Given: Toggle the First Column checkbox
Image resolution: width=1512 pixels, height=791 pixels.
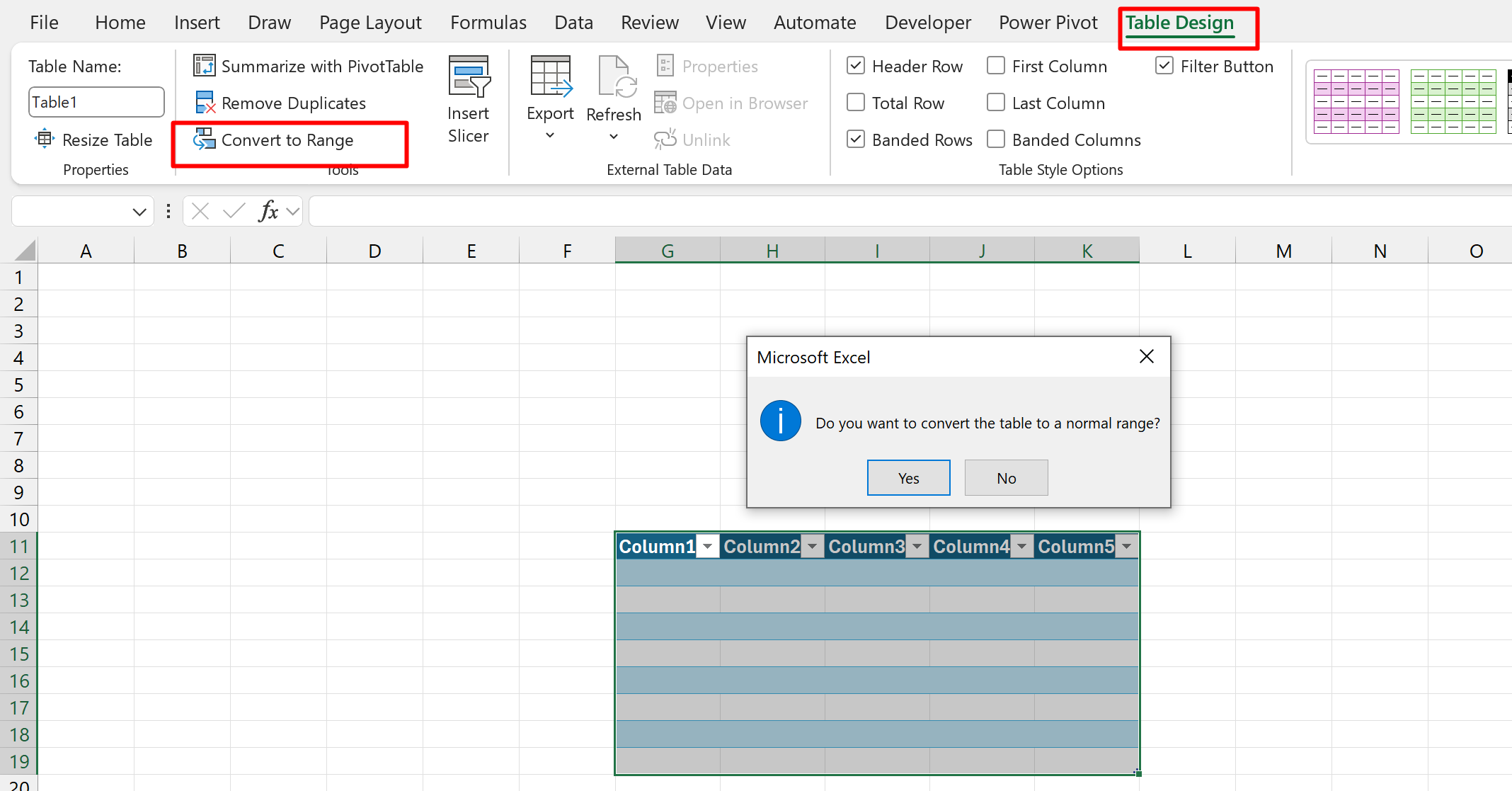Looking at the screenshot, I should (996, 66).
